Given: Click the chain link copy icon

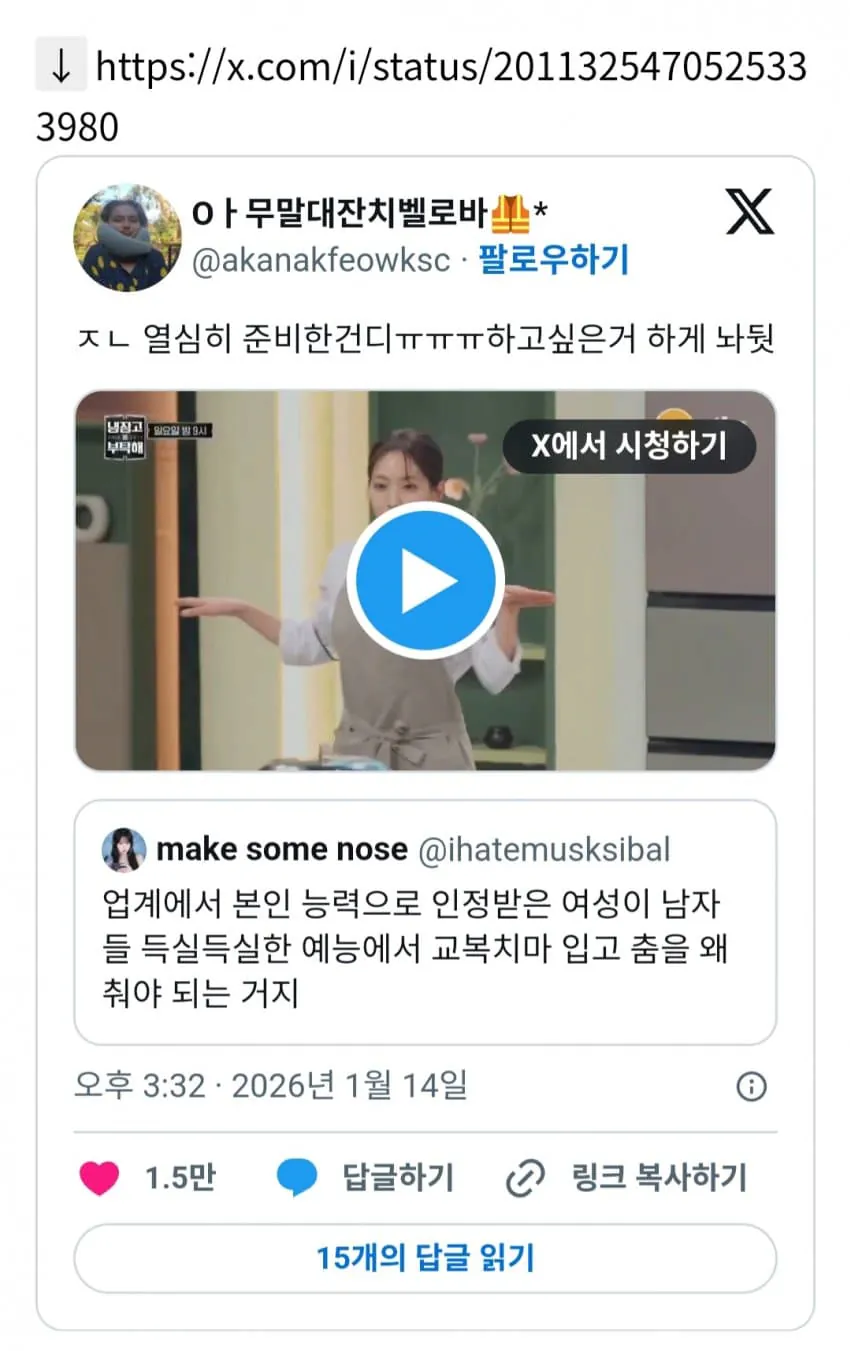Looking at the screenshot, I should point(525,1178).
